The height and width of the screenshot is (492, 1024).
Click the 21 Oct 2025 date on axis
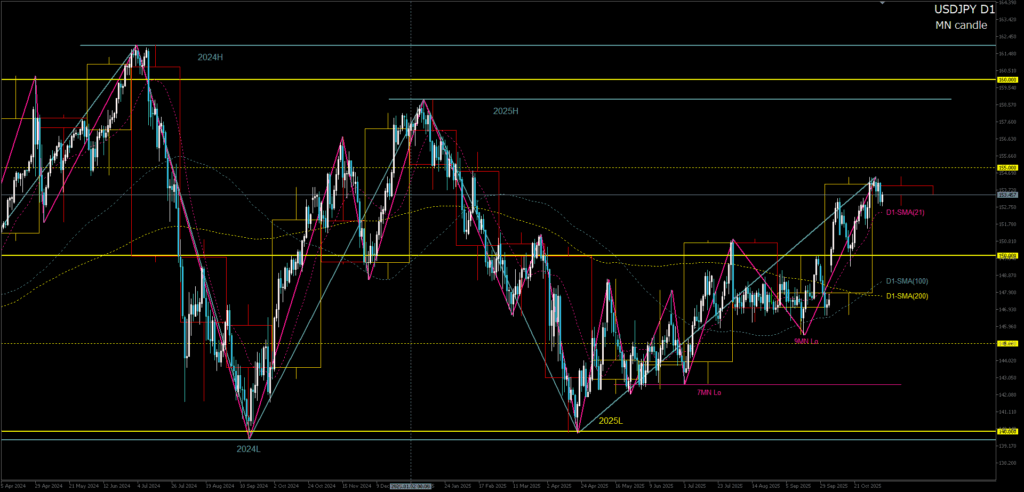(x=866, y=485)
